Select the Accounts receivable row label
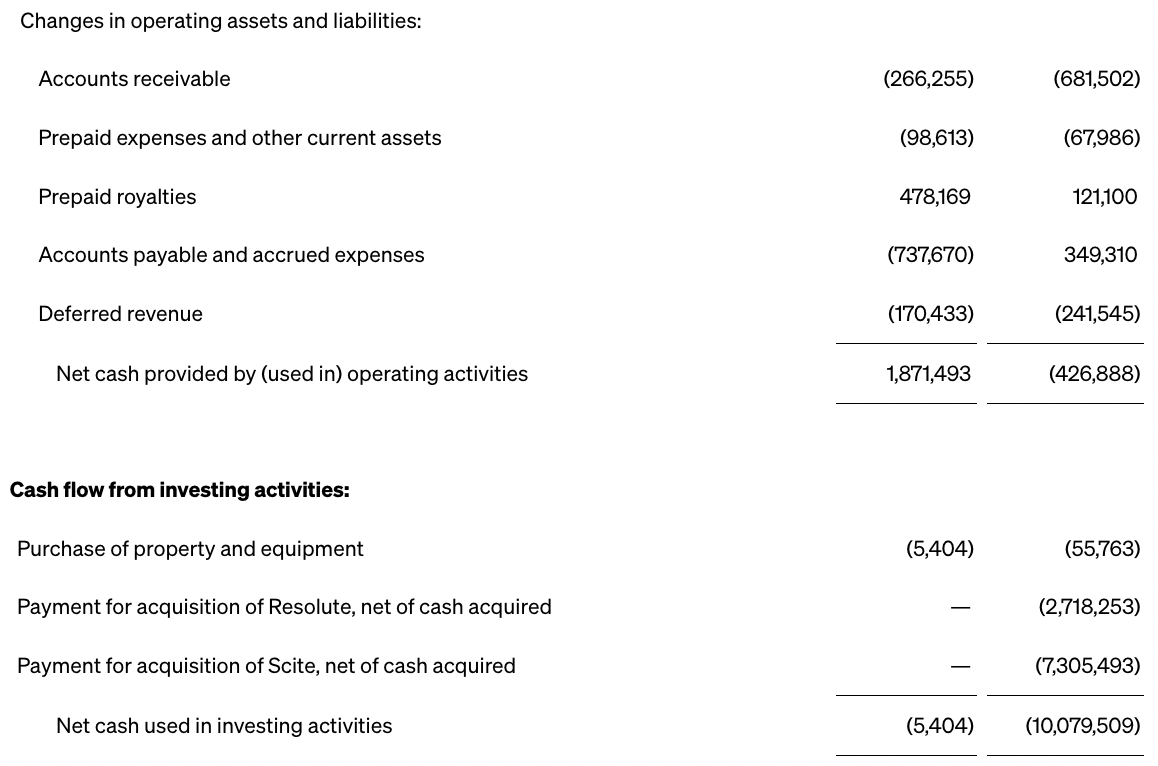 (134, 79)
